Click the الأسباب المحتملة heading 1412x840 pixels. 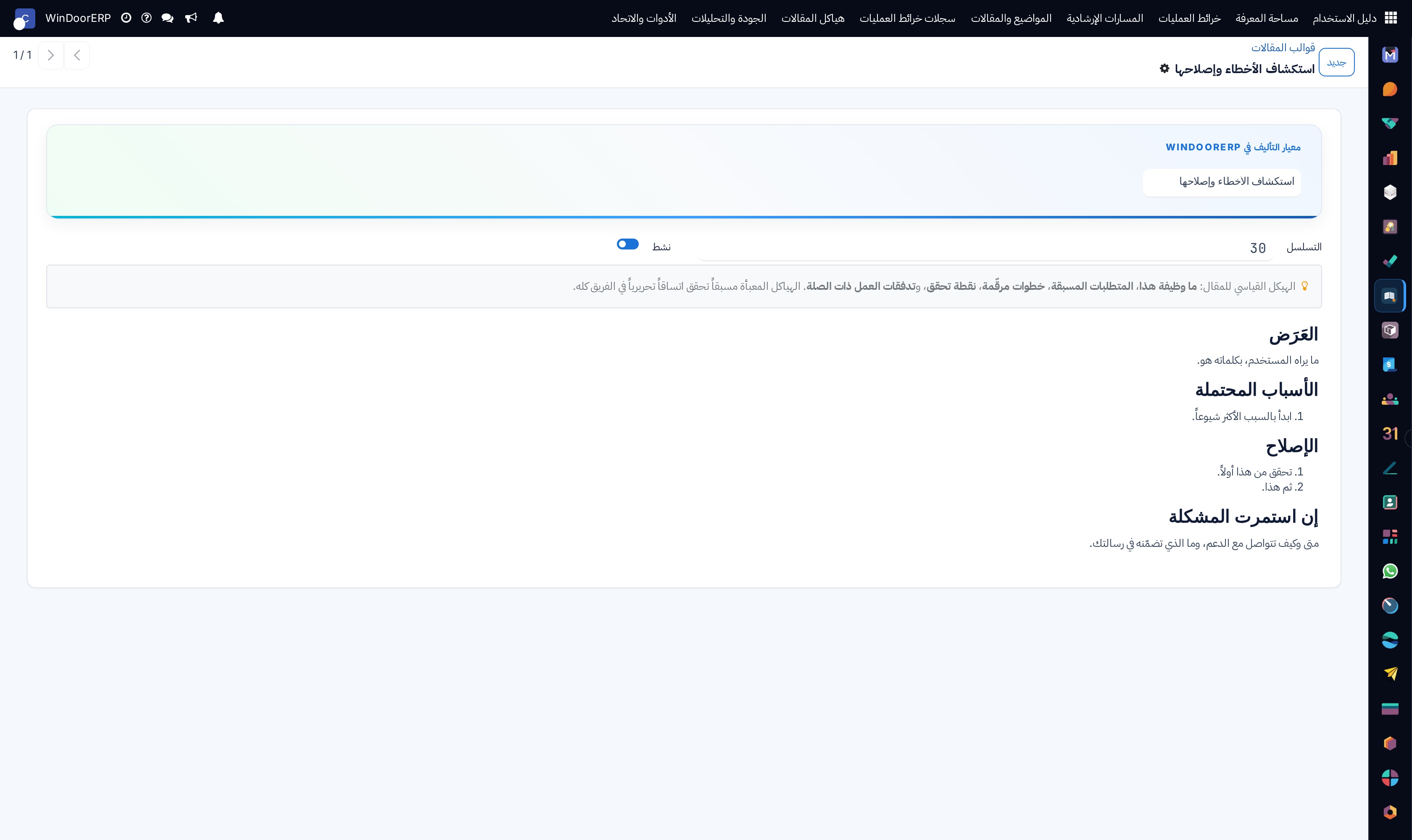1257,389
